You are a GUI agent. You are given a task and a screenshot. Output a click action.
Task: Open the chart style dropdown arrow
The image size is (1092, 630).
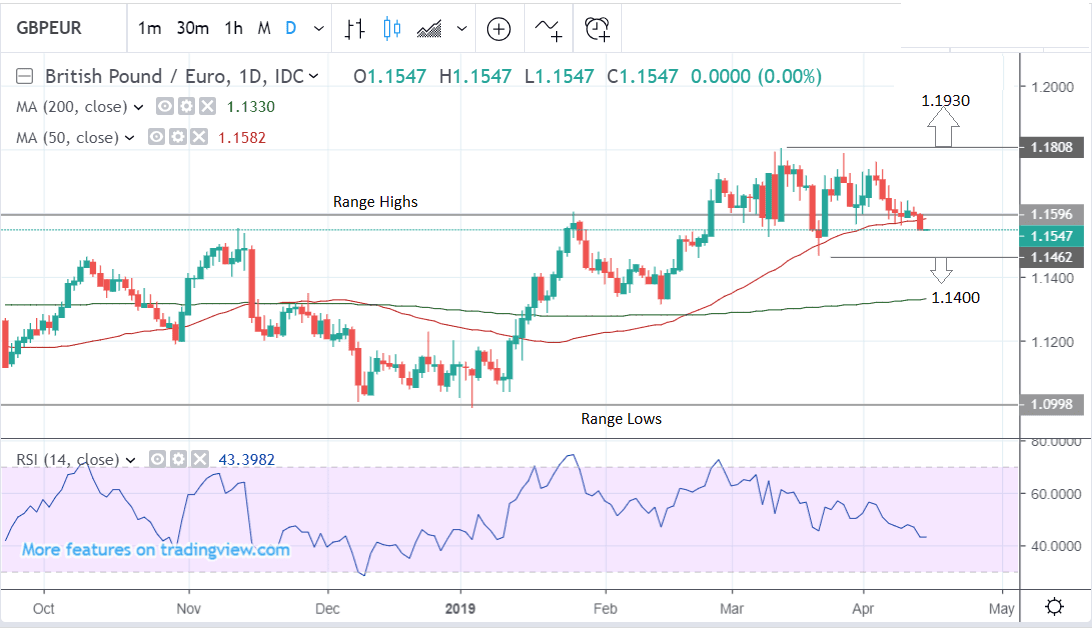(x=461, y=29)
